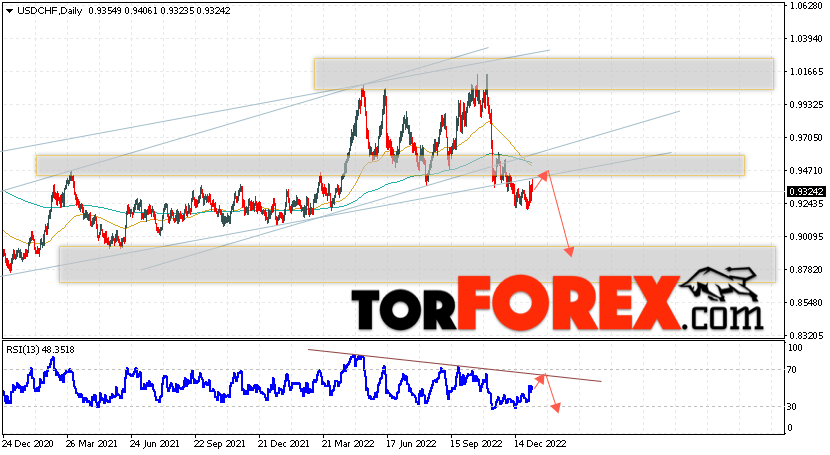830x455 pixels.
Task: Select the current price tag 0.93242
Action: pyautogui.click(x=806, y=192)
